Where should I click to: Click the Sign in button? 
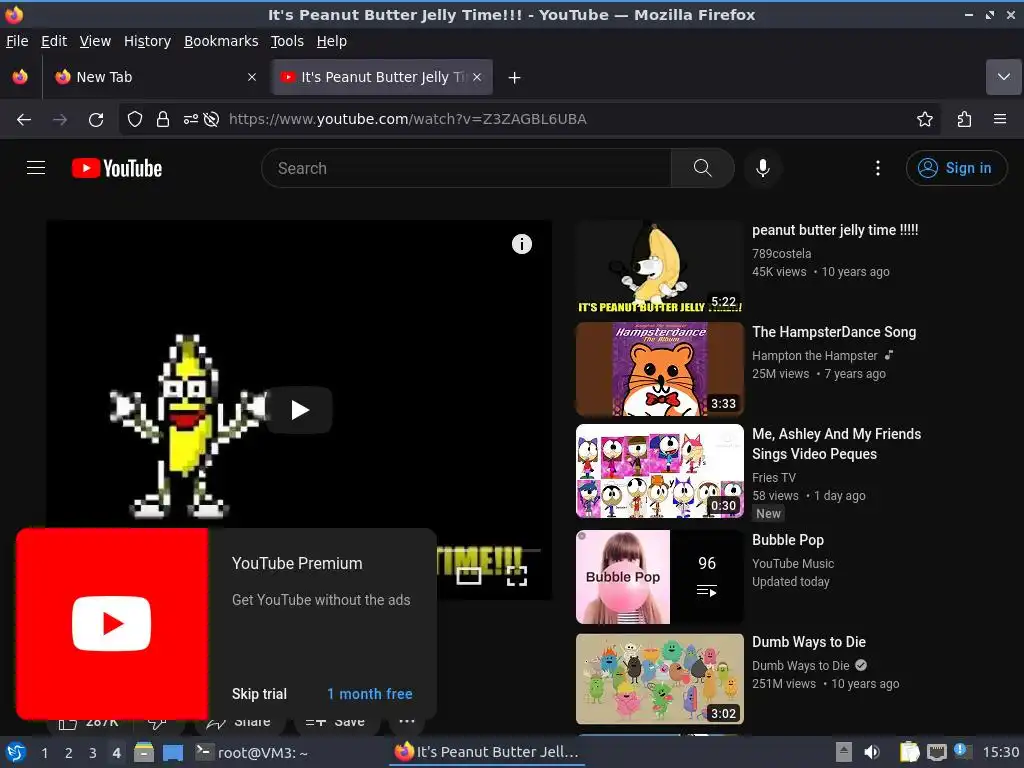coord(956,168)
